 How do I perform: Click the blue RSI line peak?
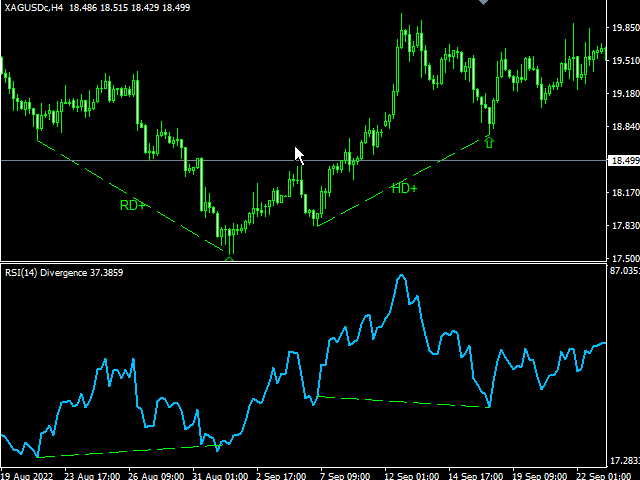pos(402,277)
